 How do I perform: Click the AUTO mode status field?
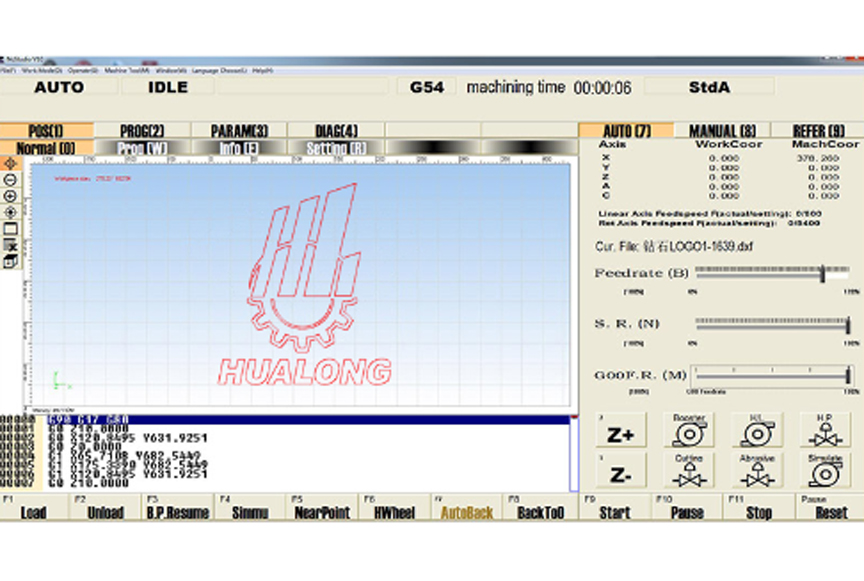(x=59, y=87)
